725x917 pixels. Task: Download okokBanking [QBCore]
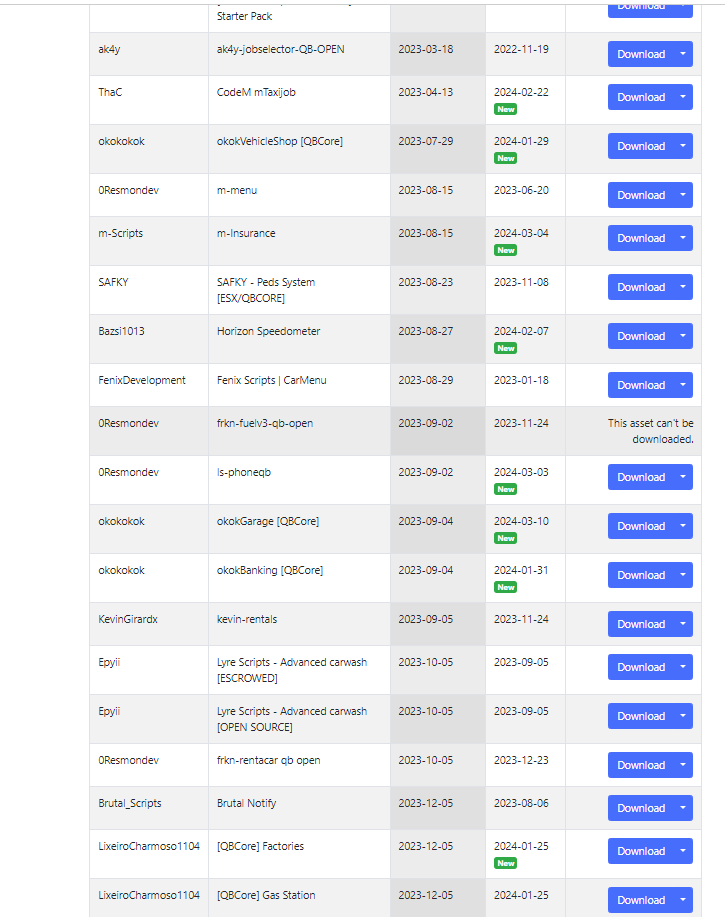642,575
